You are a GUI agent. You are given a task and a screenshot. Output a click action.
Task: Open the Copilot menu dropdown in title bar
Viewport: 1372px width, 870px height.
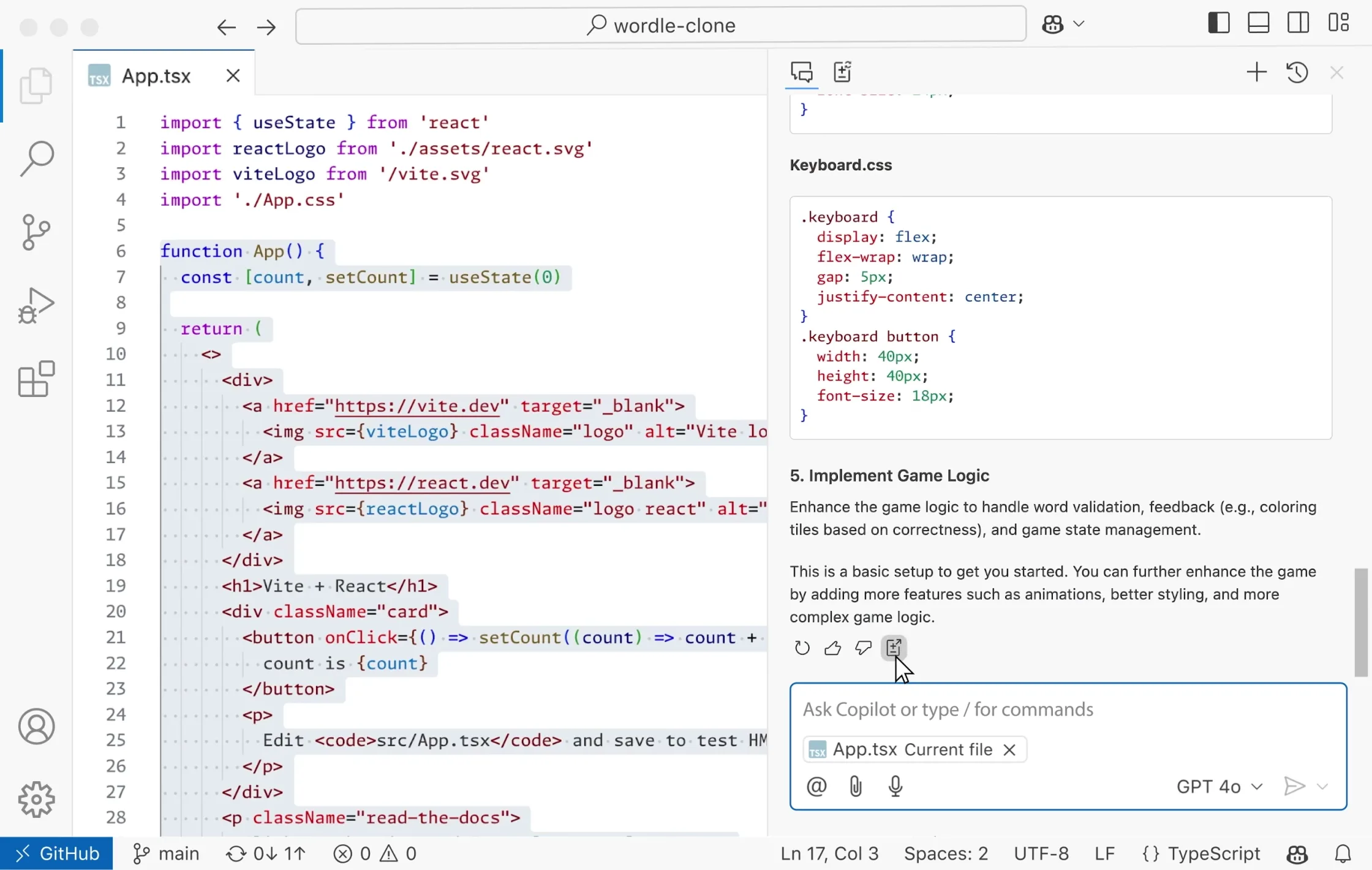1079,24
